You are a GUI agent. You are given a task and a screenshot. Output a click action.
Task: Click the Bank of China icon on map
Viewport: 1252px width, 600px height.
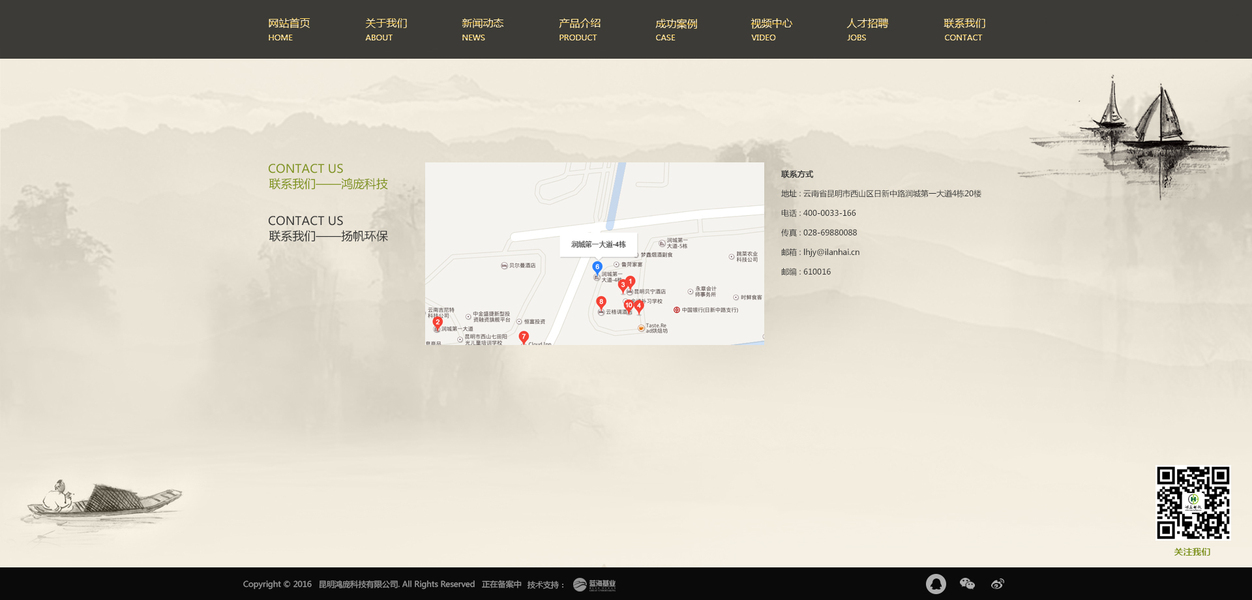677,310
